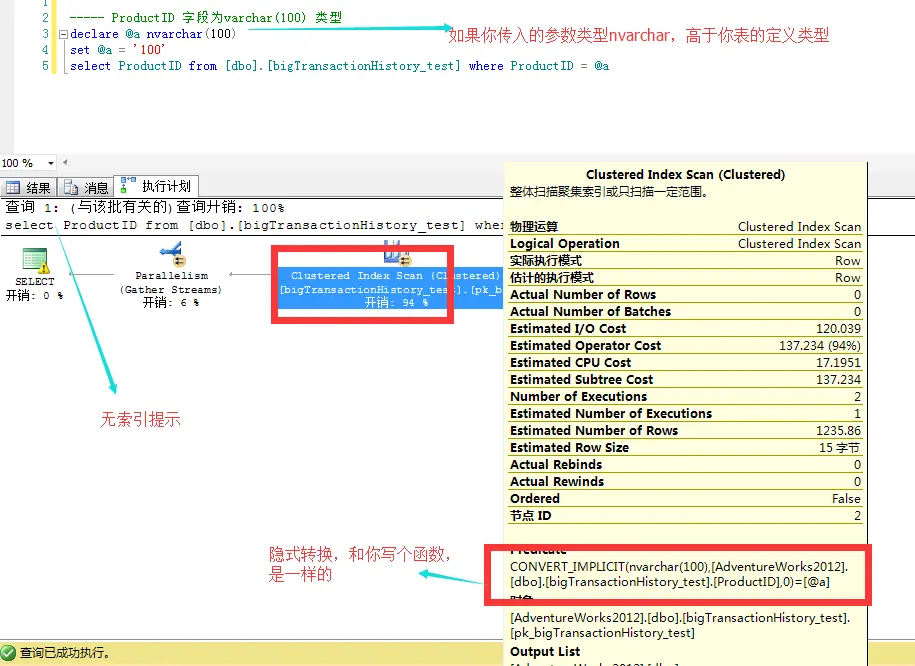
Task: Select the Clustered Index Scan operator node
Action: [390, 288]
